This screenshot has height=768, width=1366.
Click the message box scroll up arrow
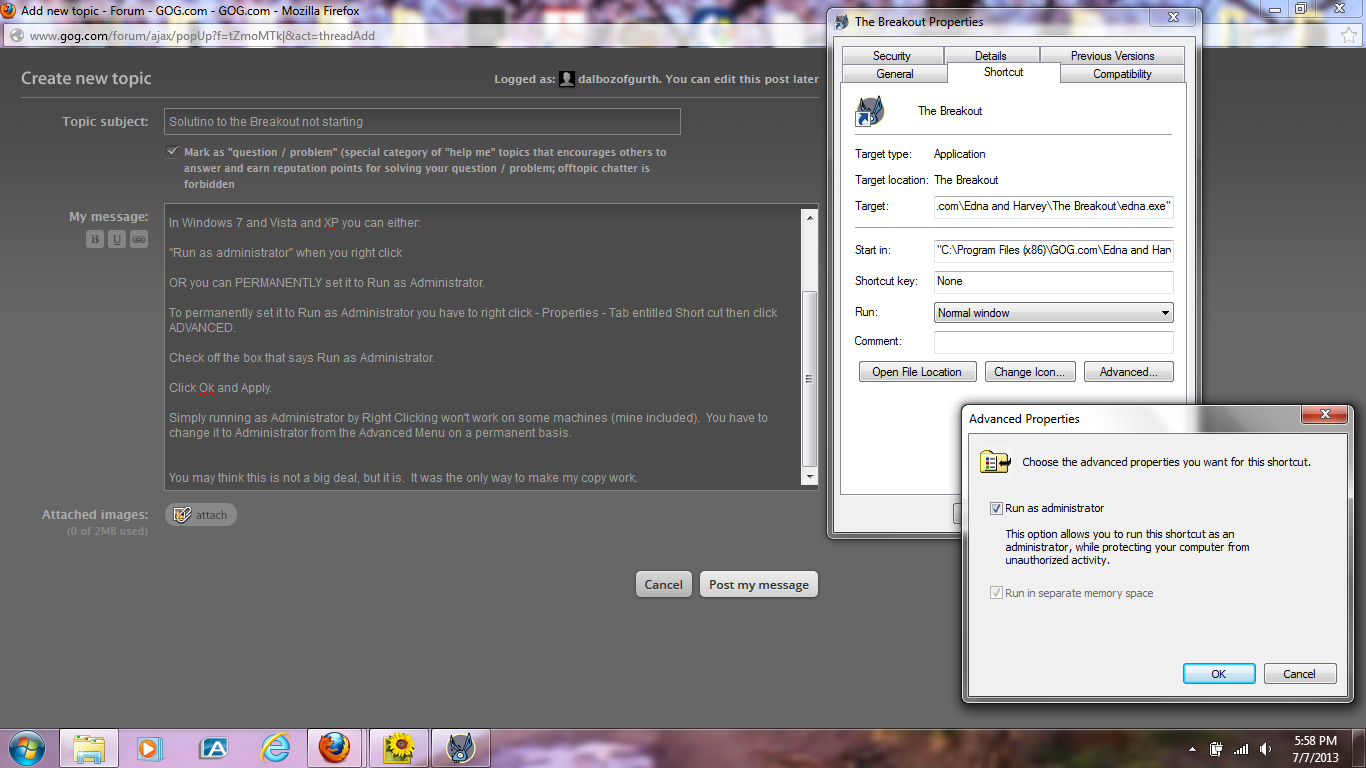click(x=810, y=216)
